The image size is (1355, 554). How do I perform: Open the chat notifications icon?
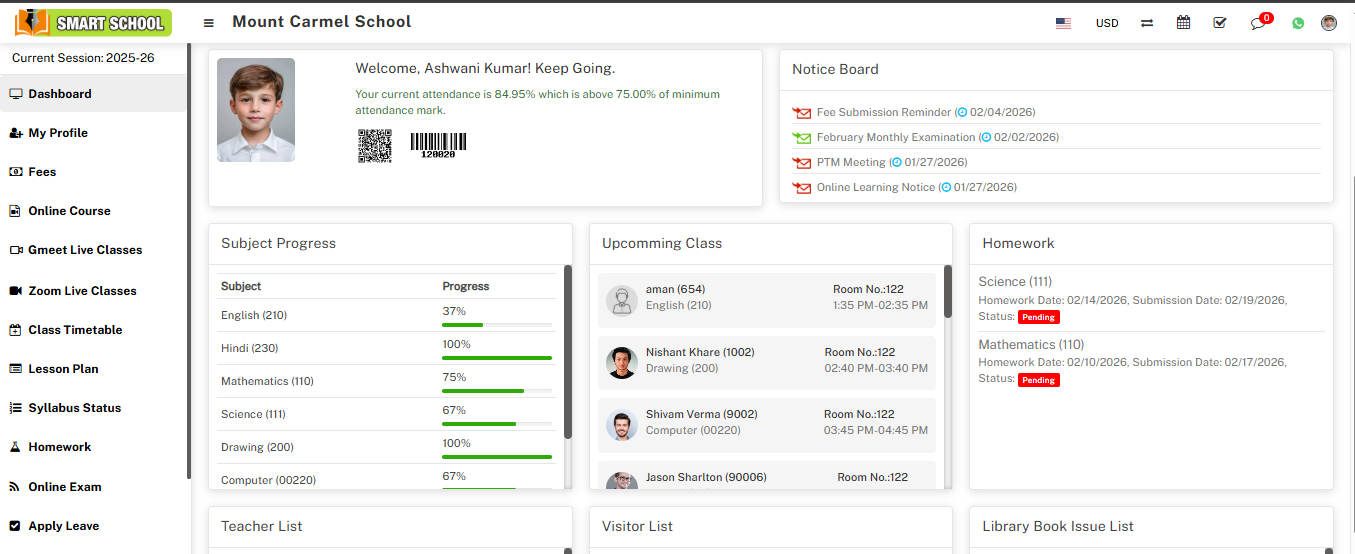[1258, 23]
